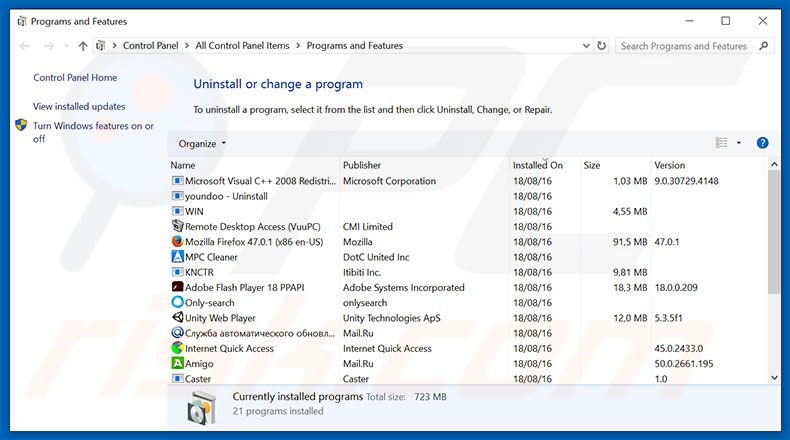The height and width of the screenshot is (440, 790).
Task: Go forward with the right arrow icon
Action: pos(48,46)
